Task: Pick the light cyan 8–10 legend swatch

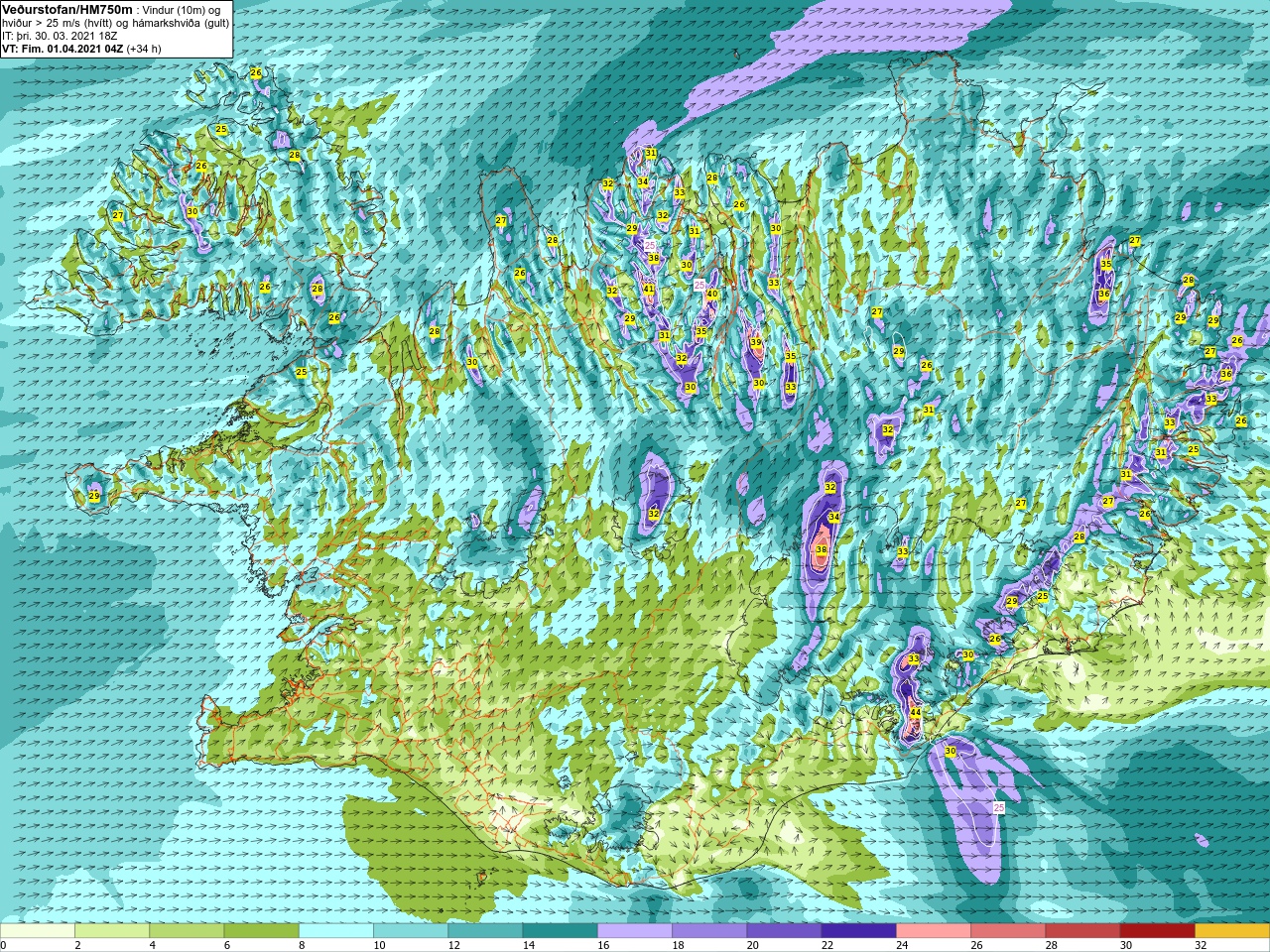Action: [x=336, y=931]
